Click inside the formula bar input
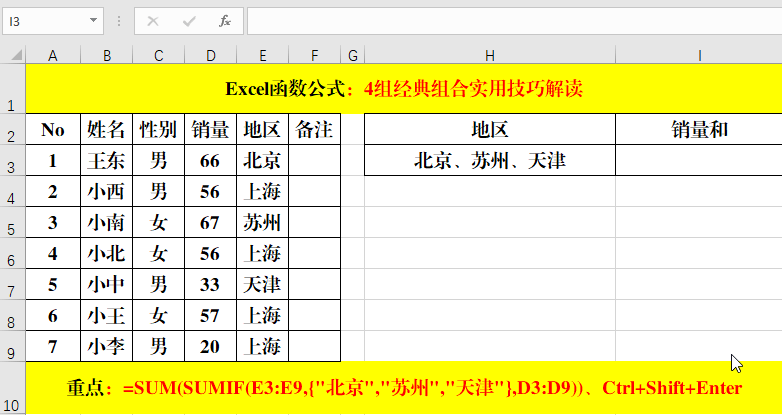 point(514,21)
